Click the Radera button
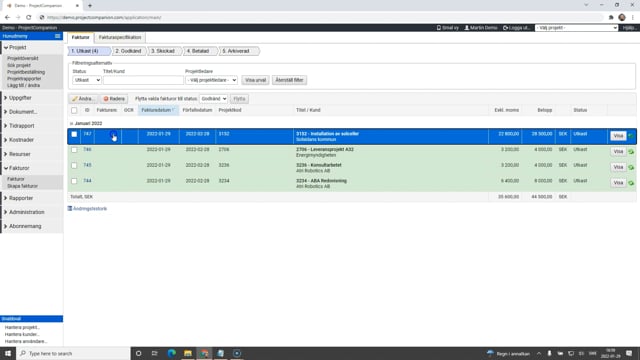This screenshot has height=360, width=640. pyautogui.click(x=114, y=99)
